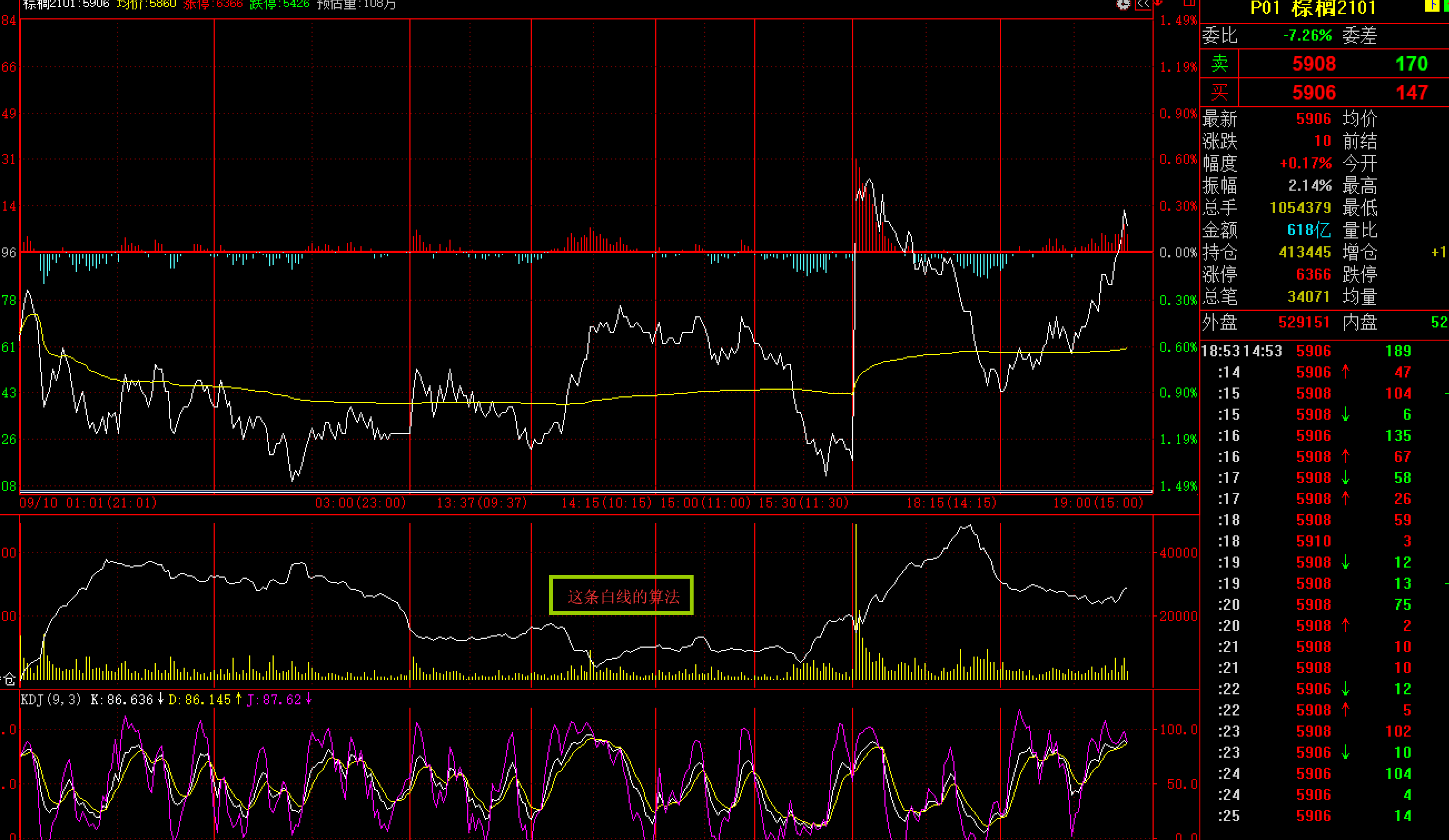Click the 委比 value -7.26%

(1307, 36)
